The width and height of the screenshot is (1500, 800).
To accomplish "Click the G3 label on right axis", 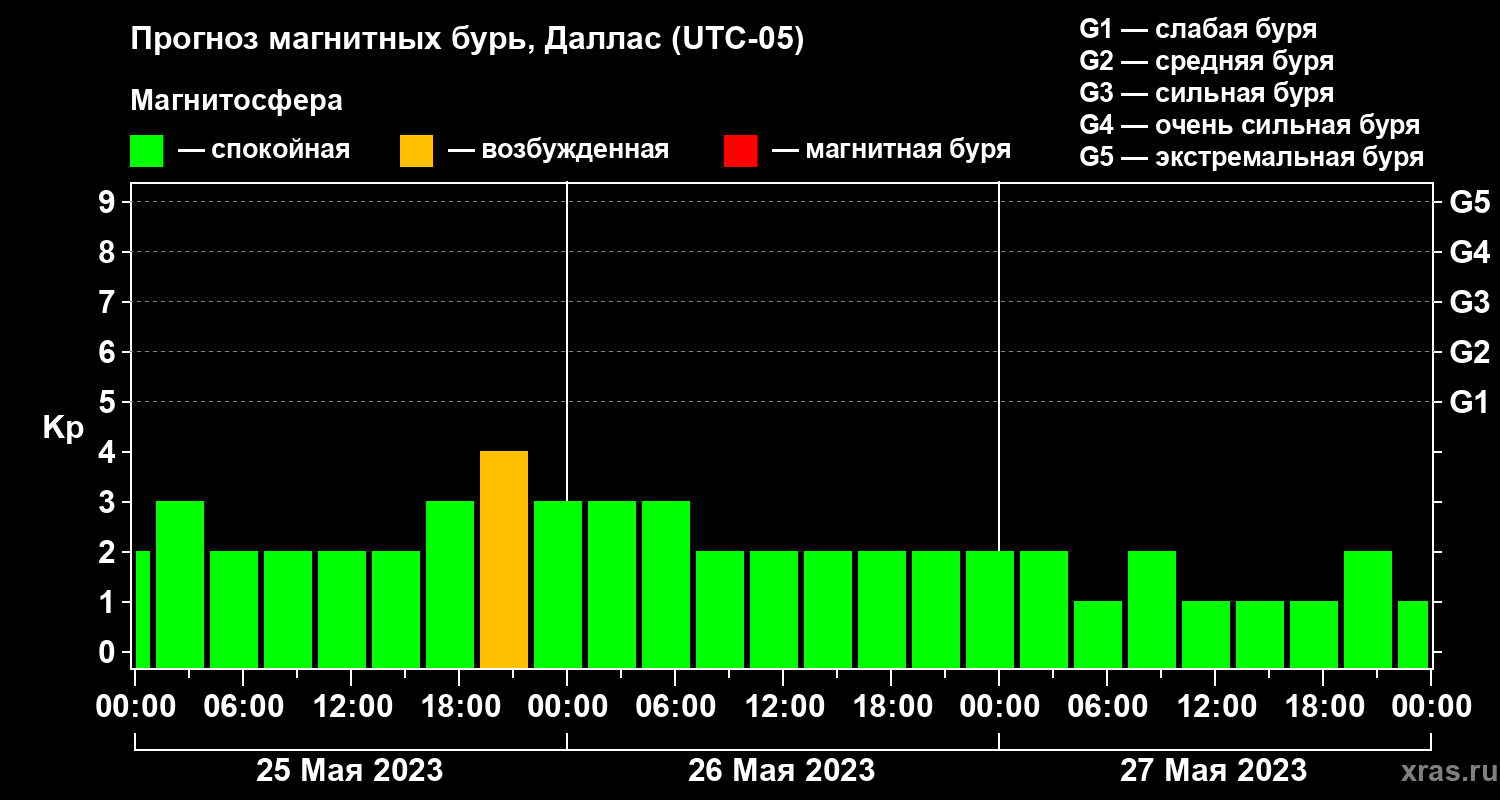I will click(x=1469, y=303).
